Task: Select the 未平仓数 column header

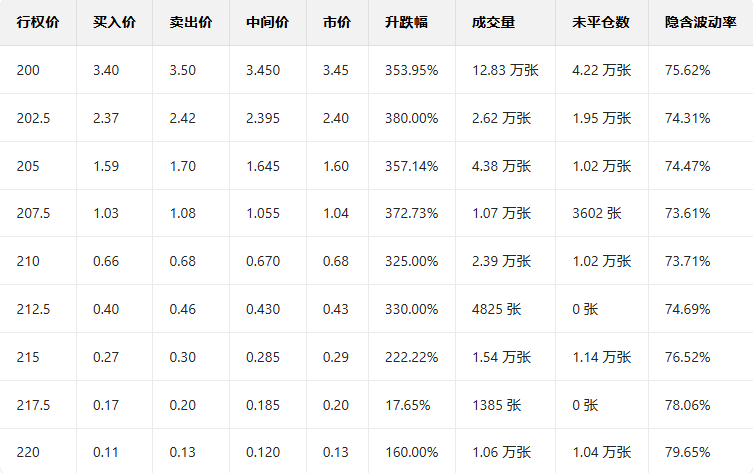Action: (601, 22)
